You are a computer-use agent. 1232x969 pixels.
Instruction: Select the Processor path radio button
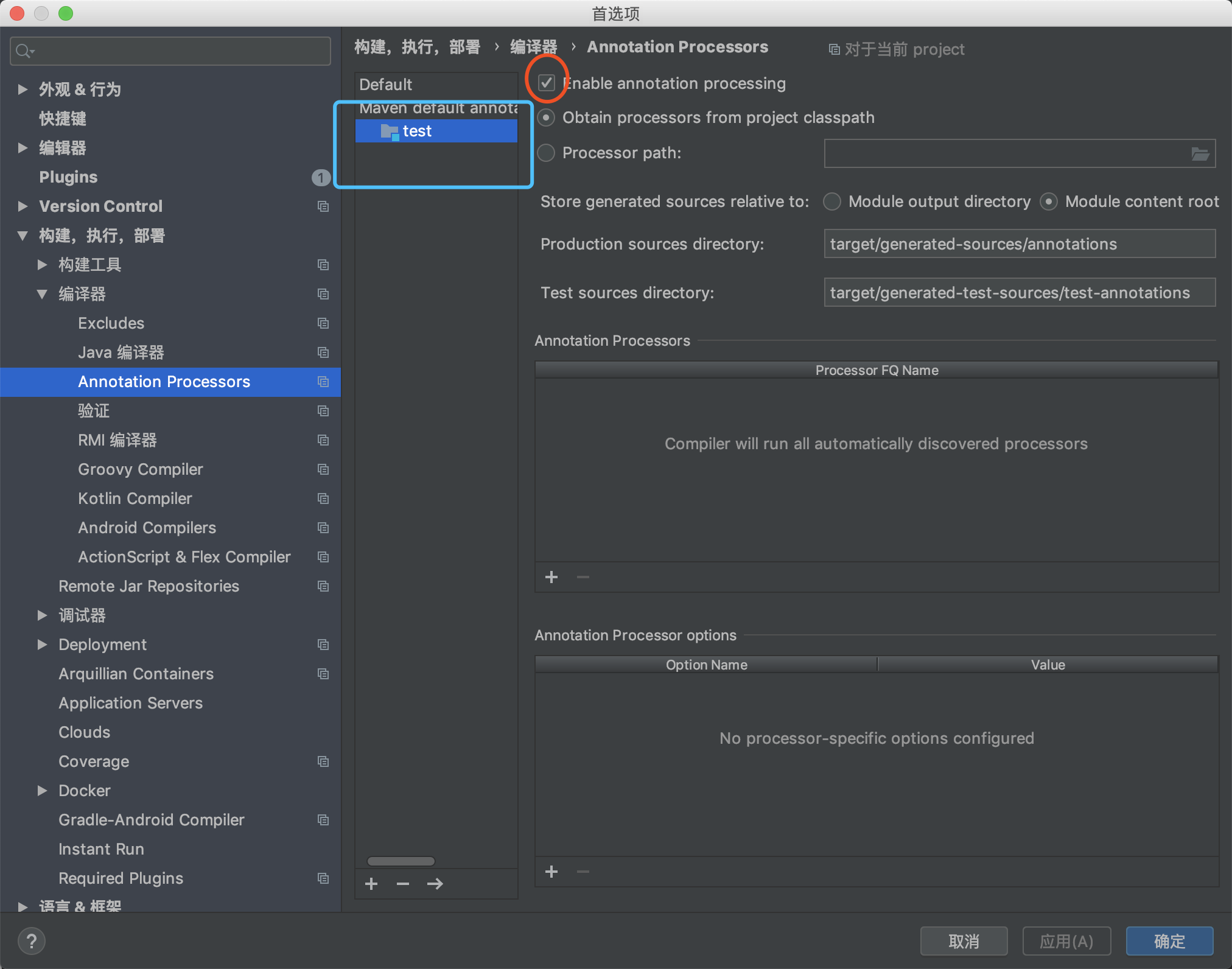point(547,153)
